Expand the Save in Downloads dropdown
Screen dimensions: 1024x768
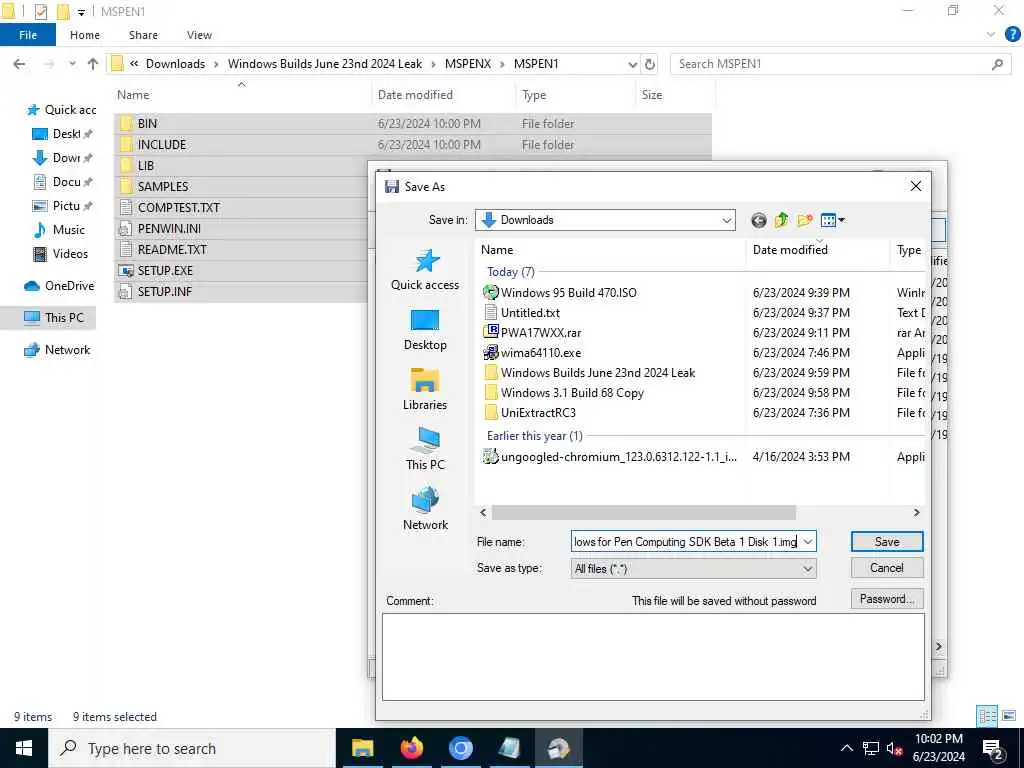(x=726, y=221)
